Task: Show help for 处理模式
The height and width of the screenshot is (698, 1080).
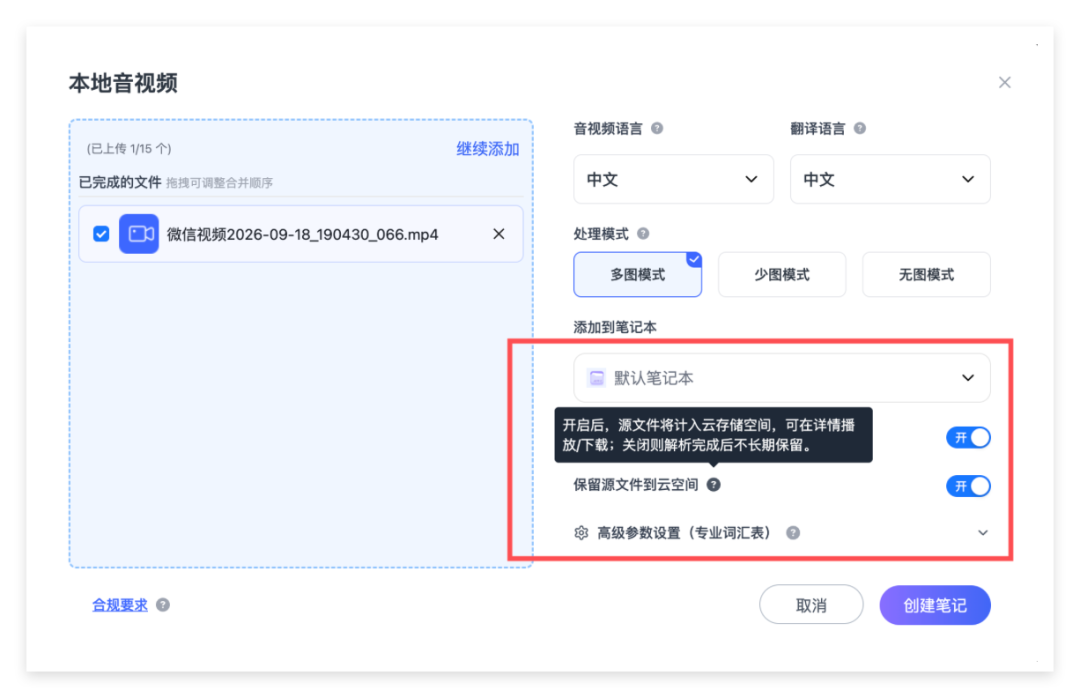Action: coord(643,234)
